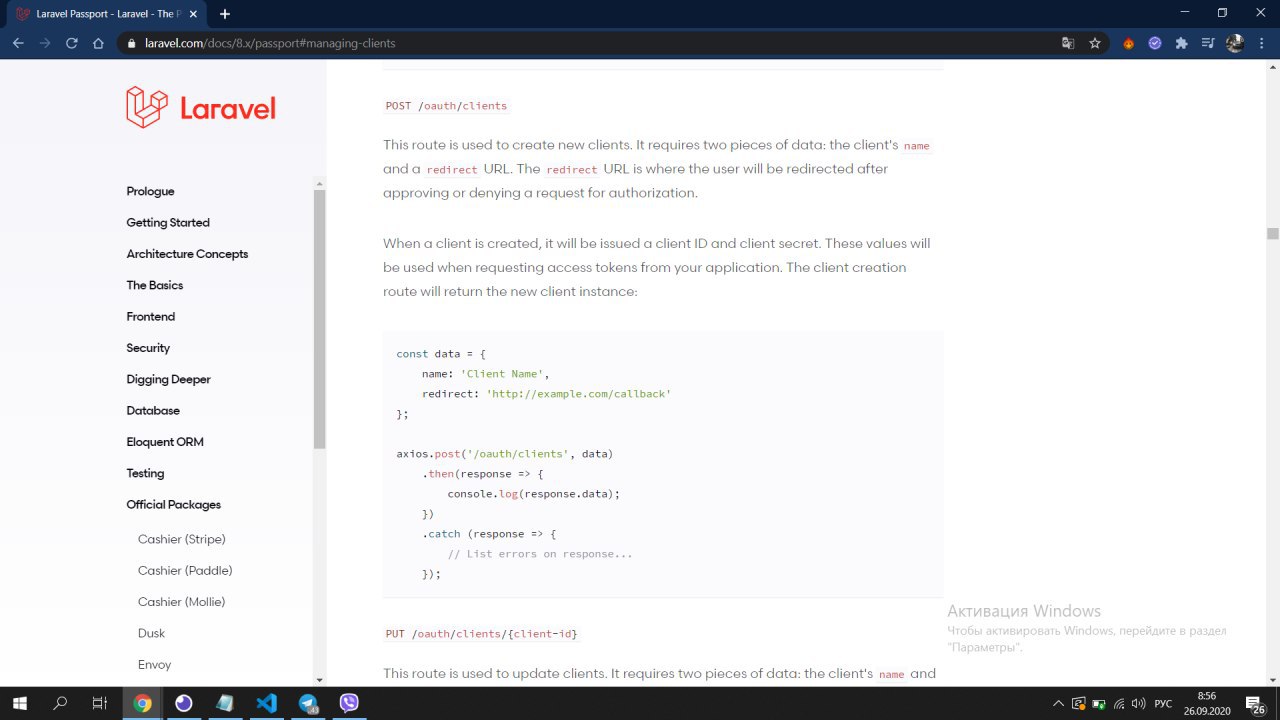This screenshot has width=1280, height=720.
Task: Click the Laravel logo in the sidebar
Action: point(201,107)
